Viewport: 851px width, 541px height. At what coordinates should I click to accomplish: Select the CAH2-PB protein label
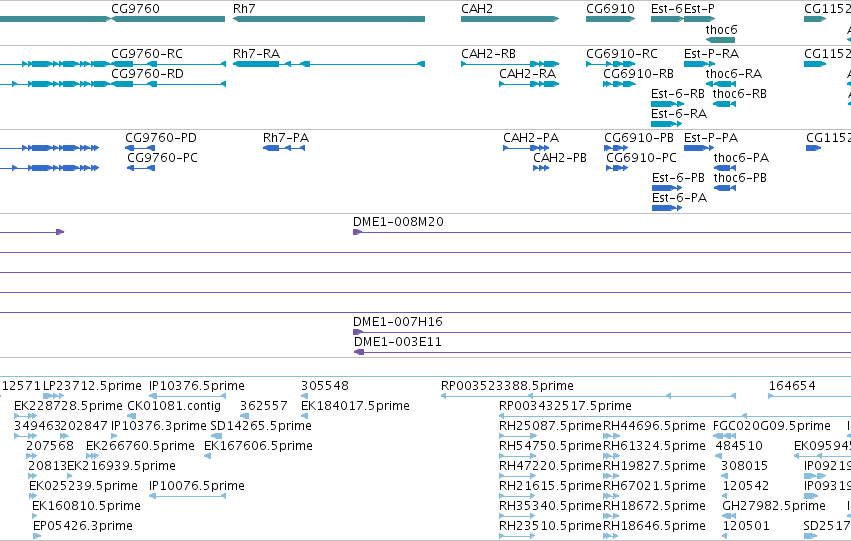pyautogui.click(x=560, y=158)
